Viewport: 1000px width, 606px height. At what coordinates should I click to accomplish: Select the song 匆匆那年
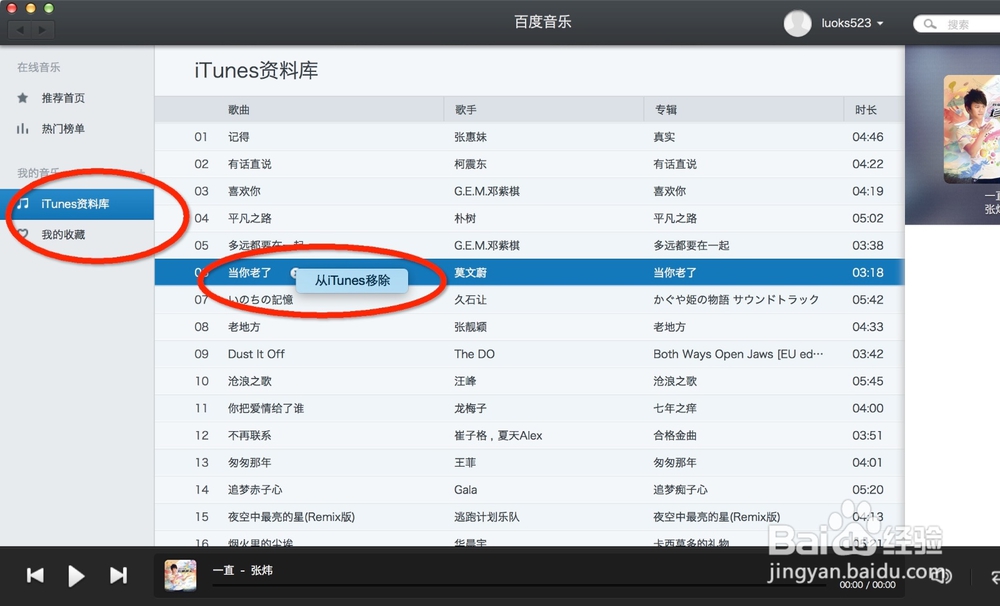point(249,462)
